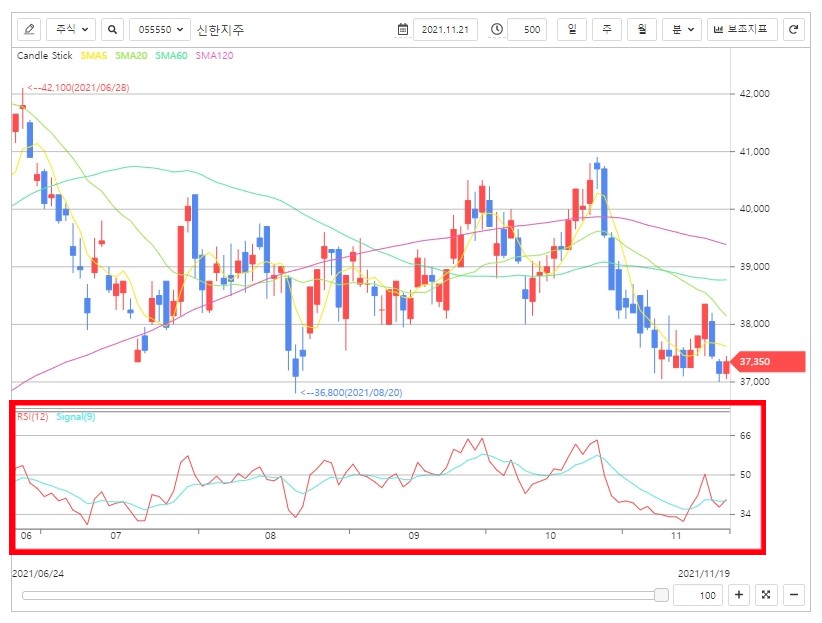Zoom out with the minus button
This screenshot has height=623, width=822.
pos(794,595)
